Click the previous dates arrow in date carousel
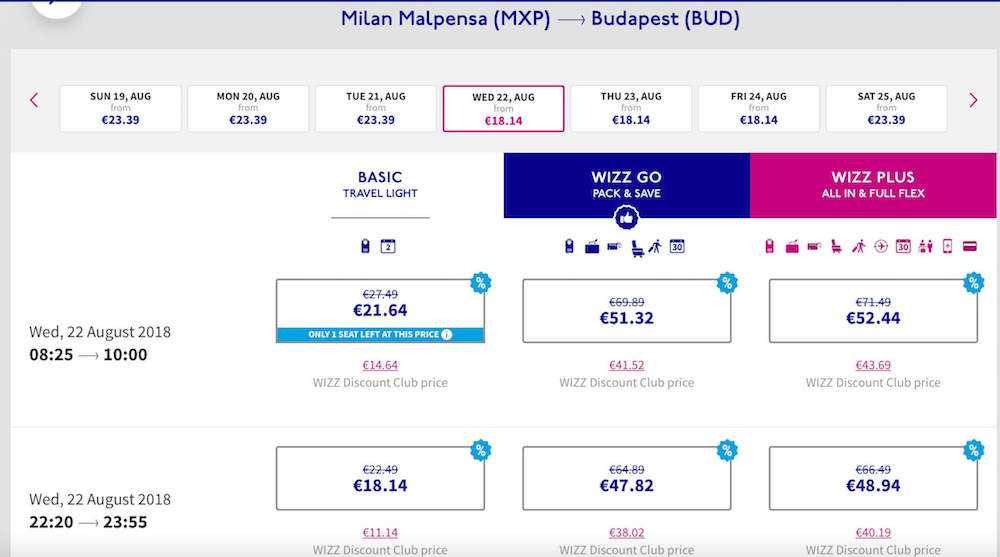 coord(34,100)
